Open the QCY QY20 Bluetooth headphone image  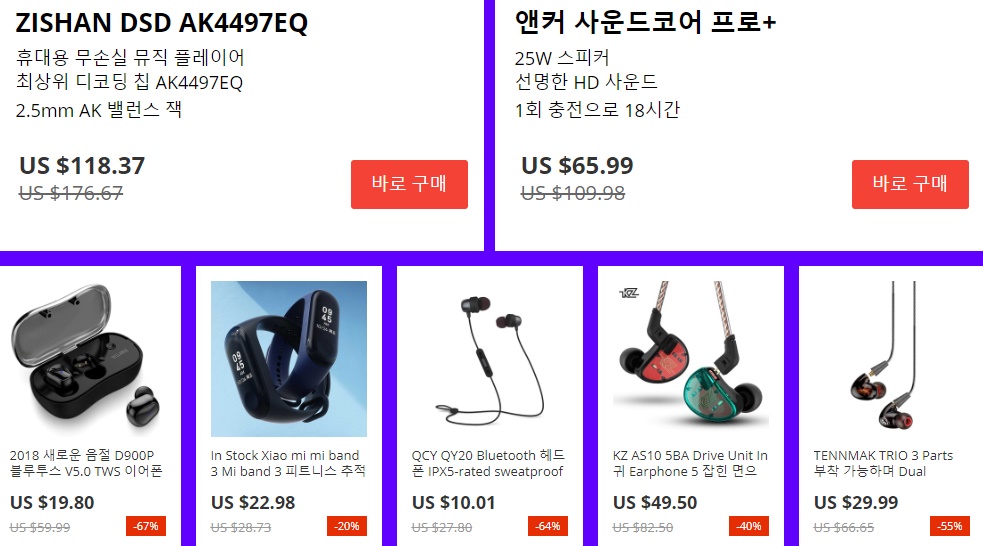[x=490, y=359]
